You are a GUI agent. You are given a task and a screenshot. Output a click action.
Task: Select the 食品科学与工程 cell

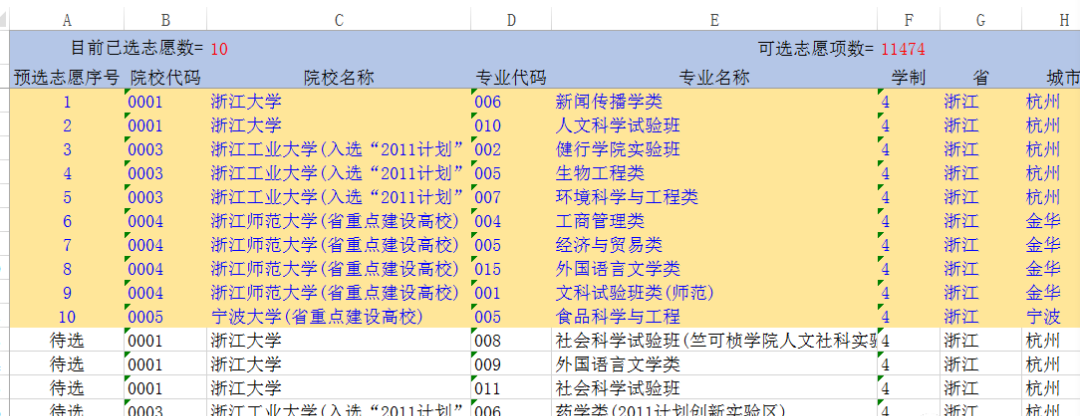tap(617, 317)
